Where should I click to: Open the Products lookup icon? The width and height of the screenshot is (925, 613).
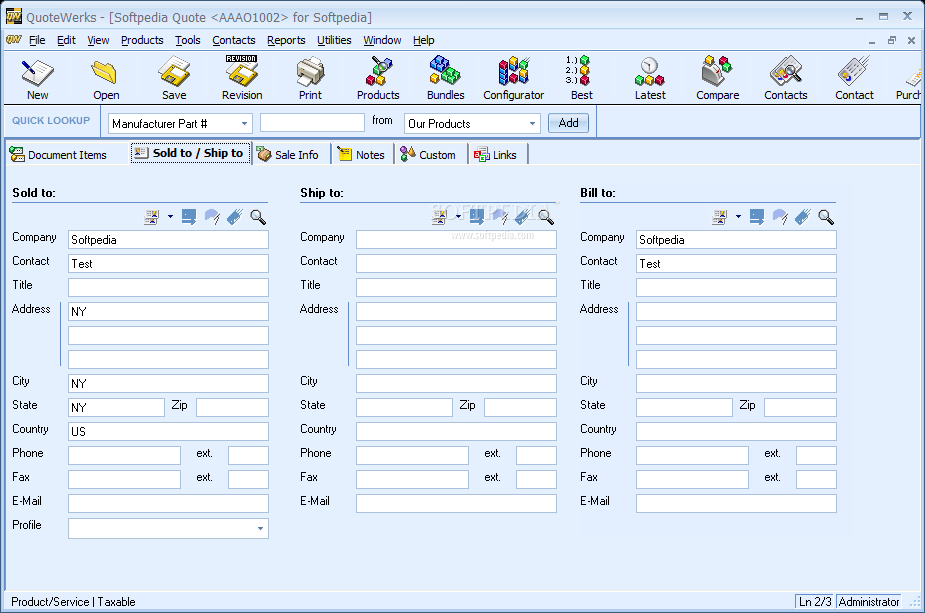click(x=378, y=79)
